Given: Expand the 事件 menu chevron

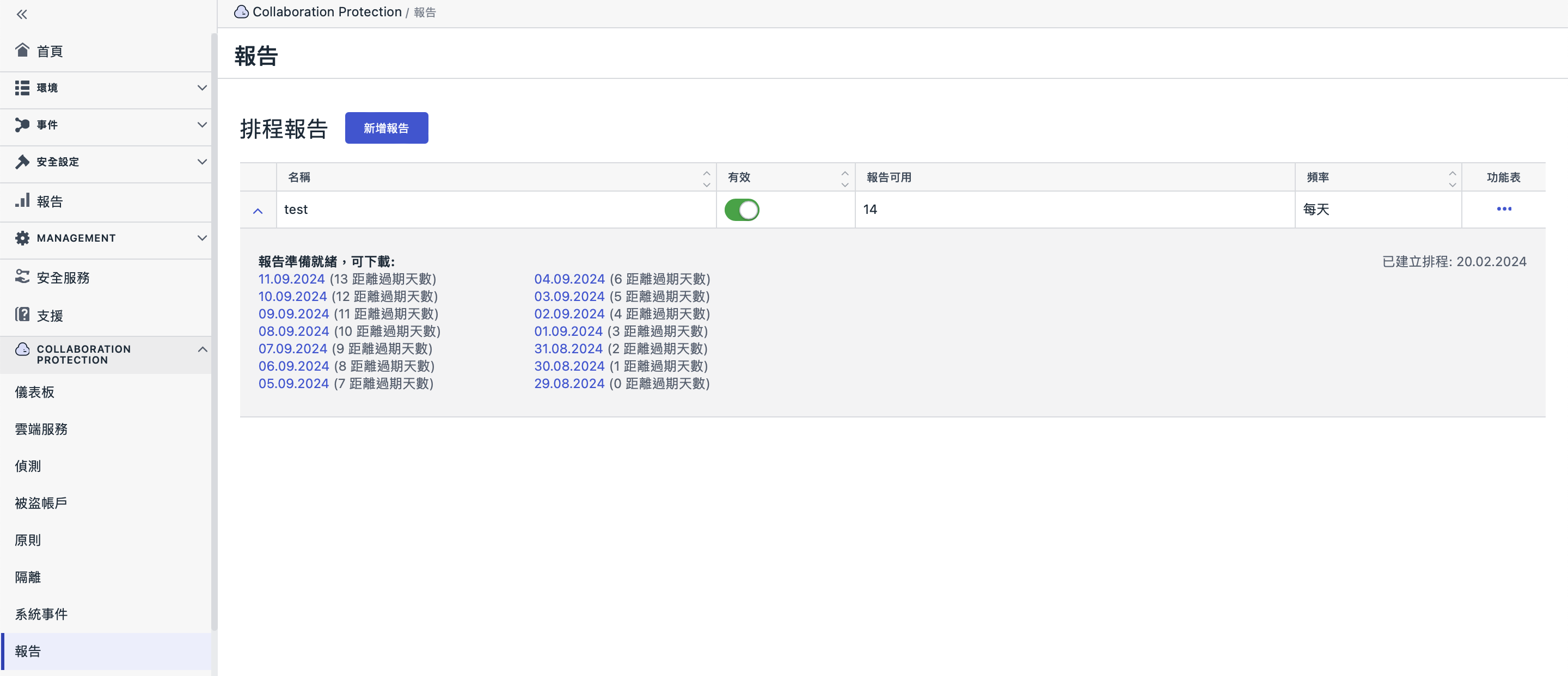Looking at the screenshot, I should [x=202, y=125].
